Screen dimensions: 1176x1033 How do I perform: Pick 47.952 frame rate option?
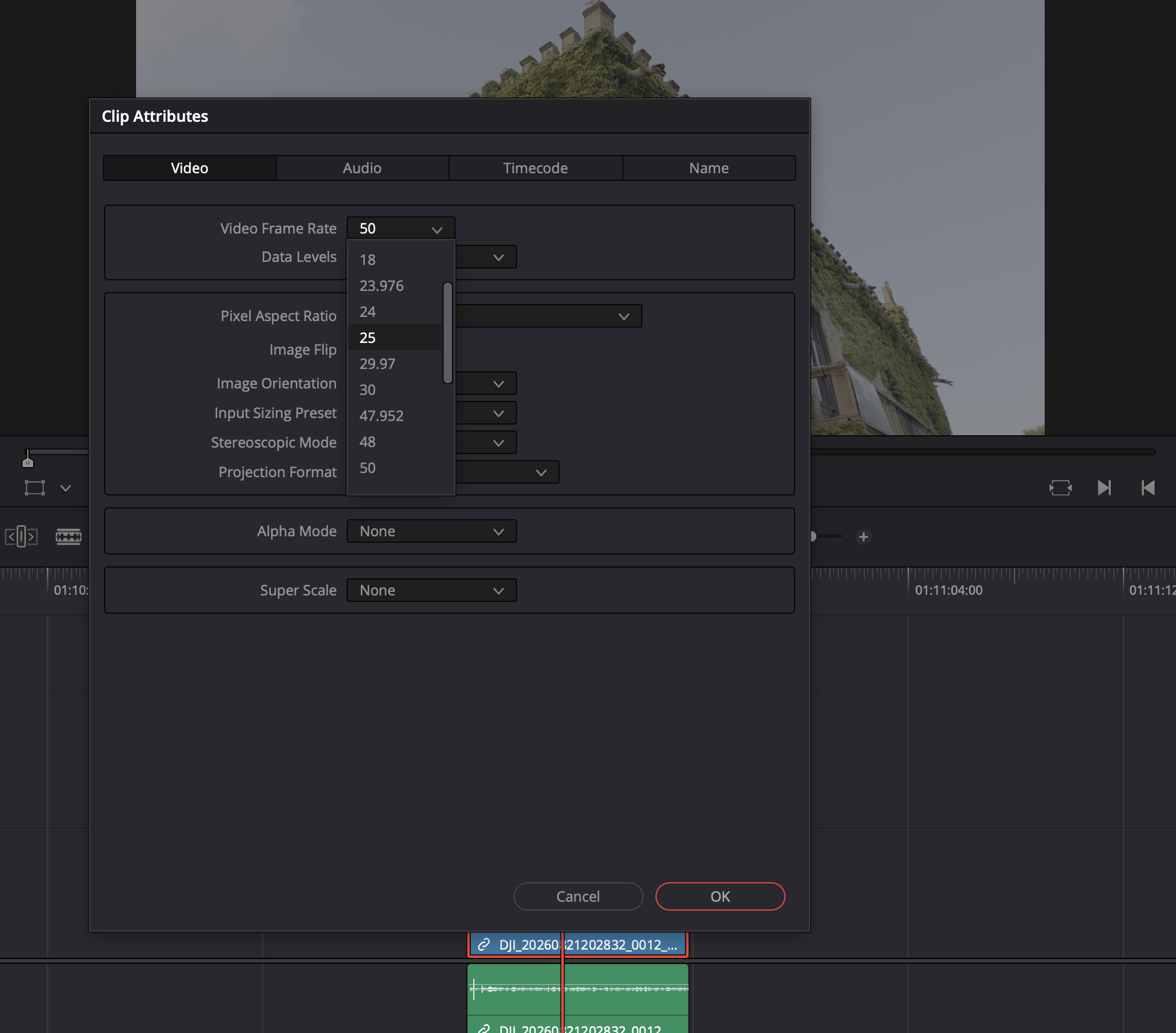coord(394,416)
